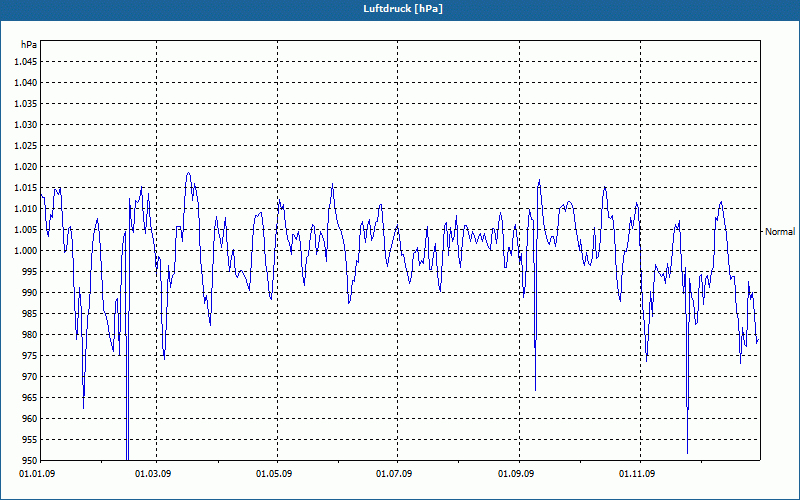
Task: Click the 01.07.09 date label
Action: click(x=394, y=474)
